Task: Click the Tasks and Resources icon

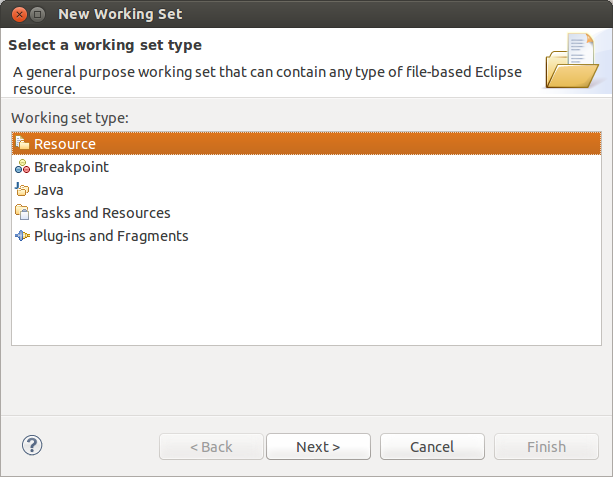Action: pyautogui.click(x=22, y=212)
